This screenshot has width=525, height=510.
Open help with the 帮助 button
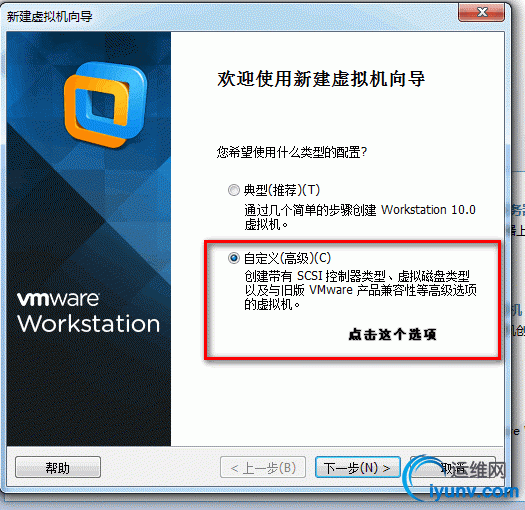58,467
